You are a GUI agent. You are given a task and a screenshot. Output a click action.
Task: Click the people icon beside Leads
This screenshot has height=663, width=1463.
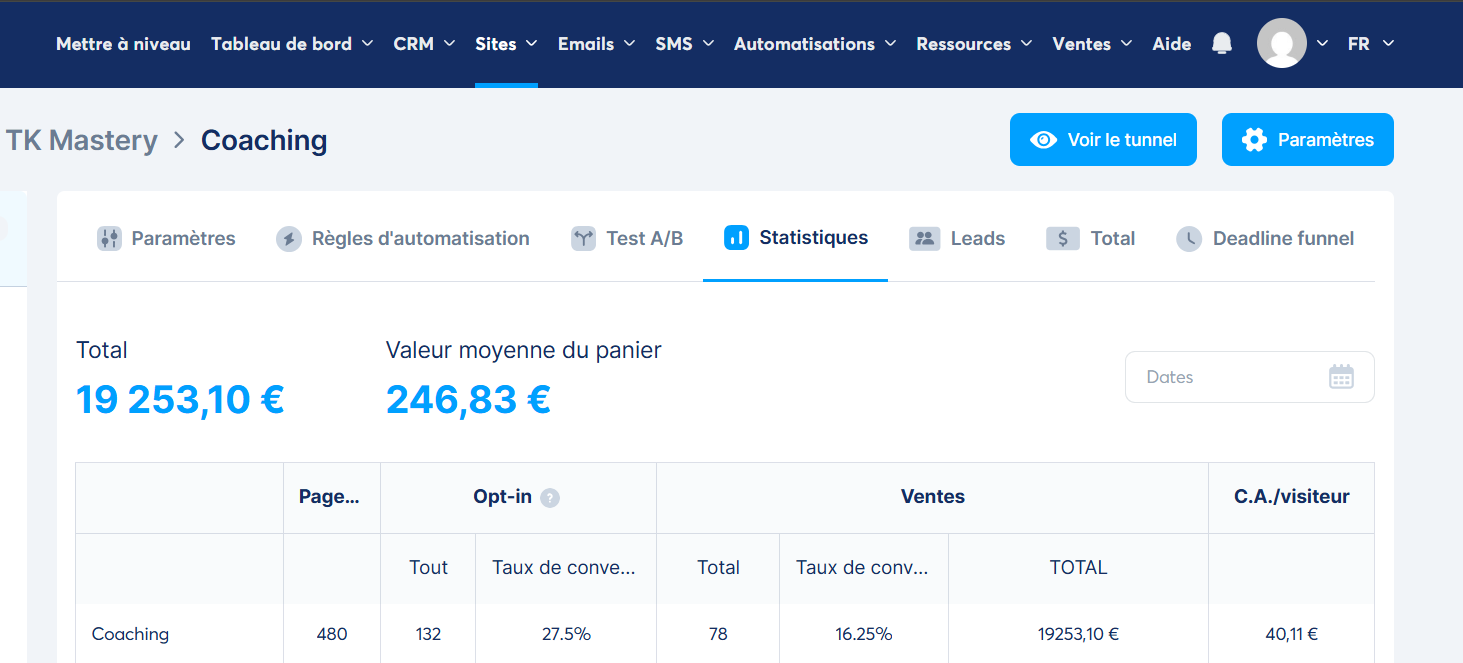coord(924,239)
